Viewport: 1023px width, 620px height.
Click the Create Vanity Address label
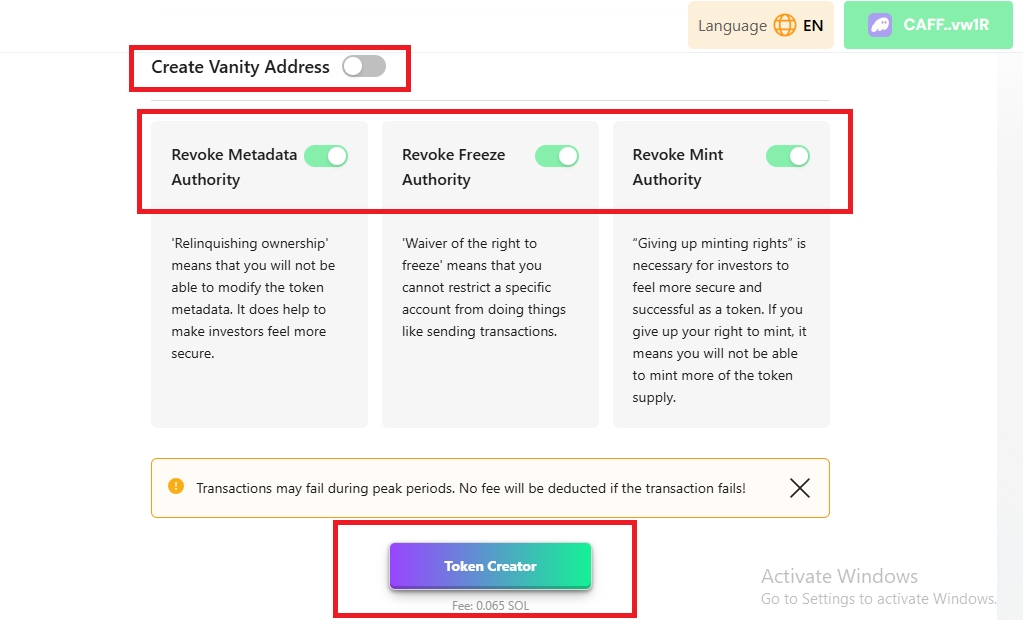click(240, 67)
